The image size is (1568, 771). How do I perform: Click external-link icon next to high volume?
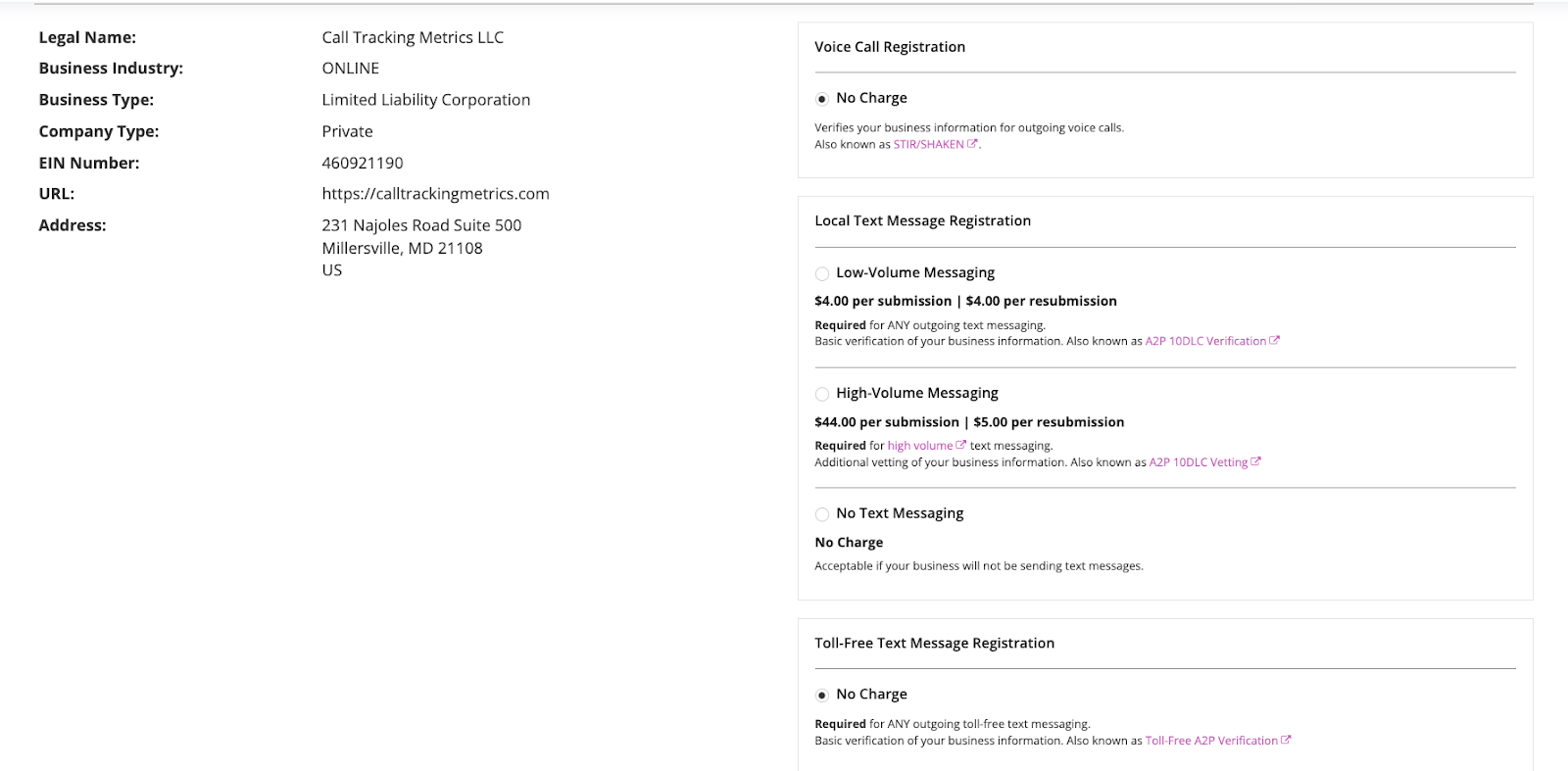point(961,445)
